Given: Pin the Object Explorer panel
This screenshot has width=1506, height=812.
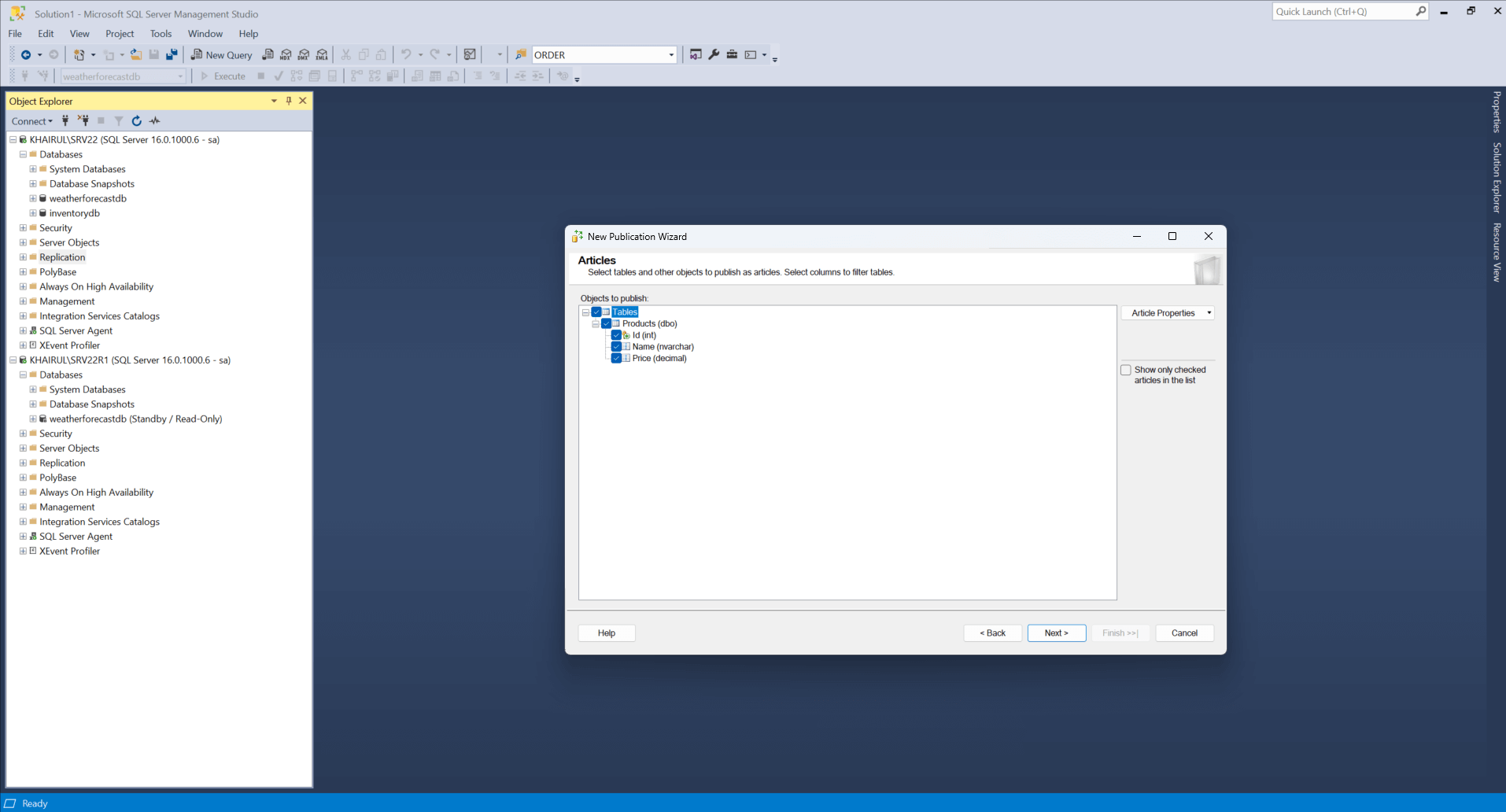Looking at the screenshot, I should click(x=289, y=101).
